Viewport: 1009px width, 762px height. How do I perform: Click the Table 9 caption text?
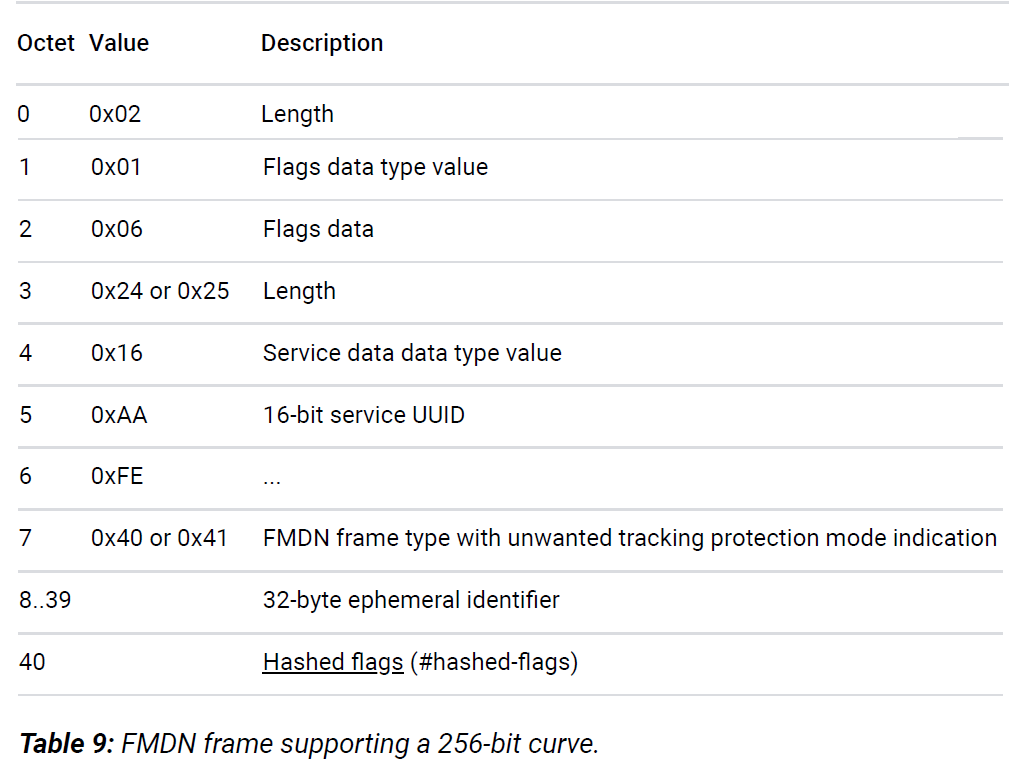point(309,744)
